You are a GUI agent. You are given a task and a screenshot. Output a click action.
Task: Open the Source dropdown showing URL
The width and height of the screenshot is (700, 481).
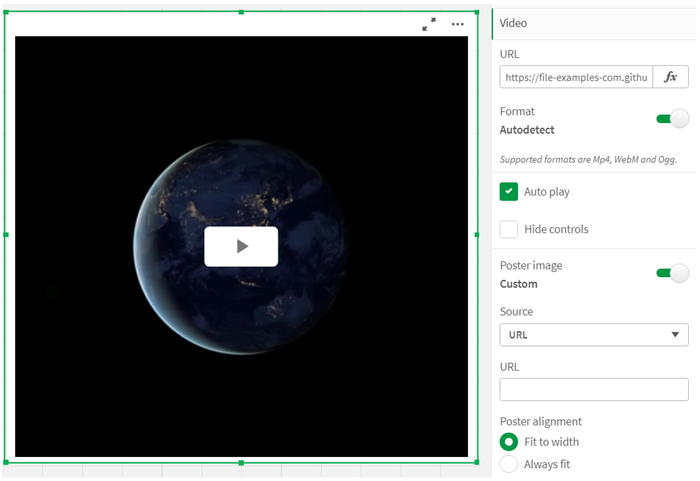coord(594,335)
